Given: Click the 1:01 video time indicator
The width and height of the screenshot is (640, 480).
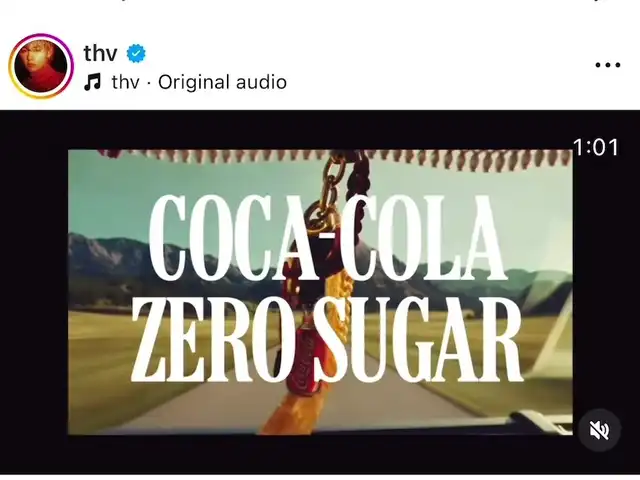Looking at the screenshot, I should (596, 147).
